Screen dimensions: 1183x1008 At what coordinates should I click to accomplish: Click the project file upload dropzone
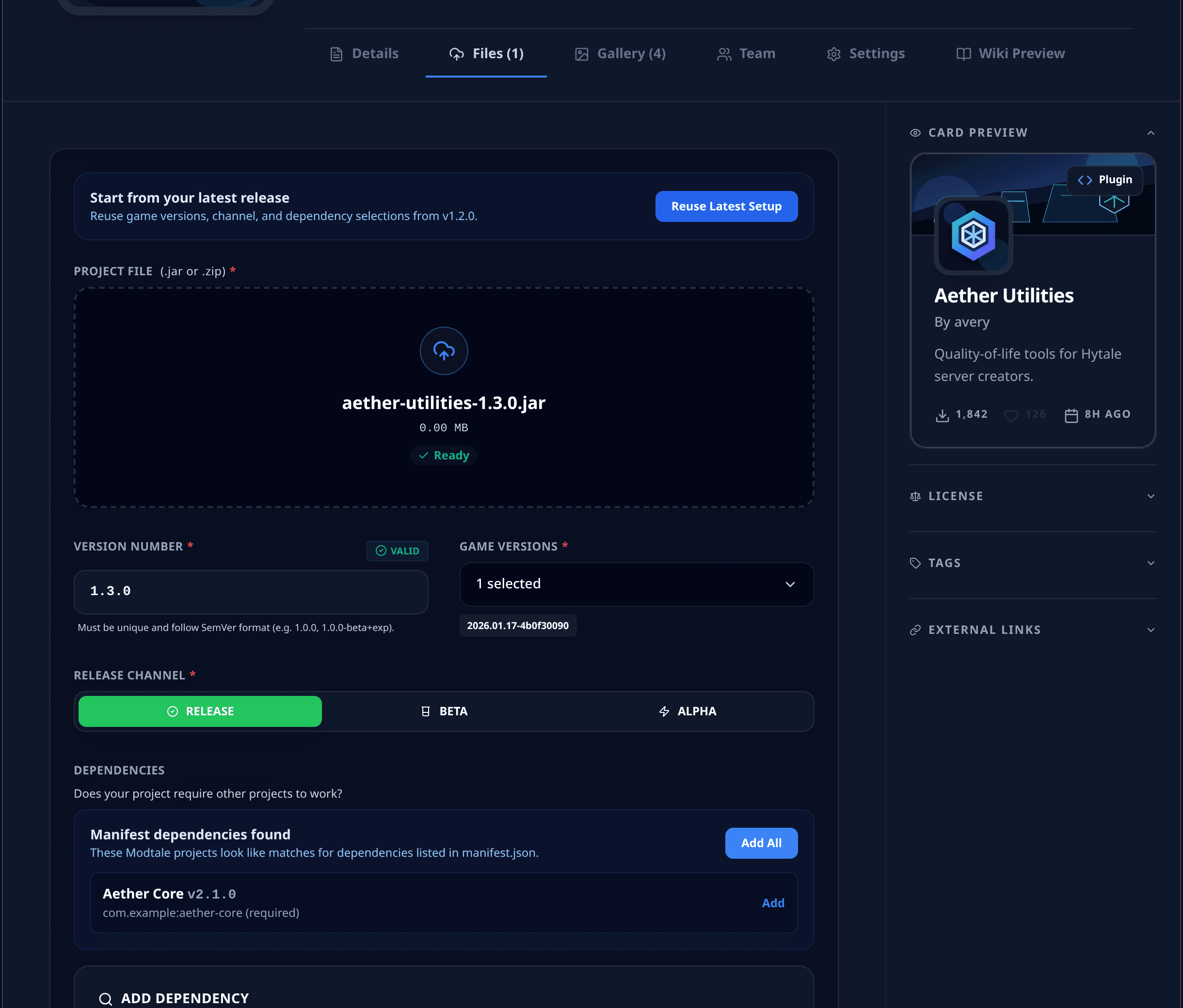click(444, 397)
